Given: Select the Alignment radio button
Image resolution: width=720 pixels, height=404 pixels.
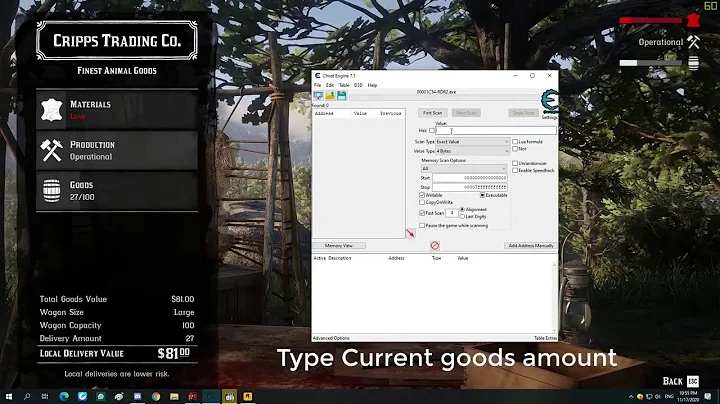Looking at the screenshot, I should (x=462, y=209).
